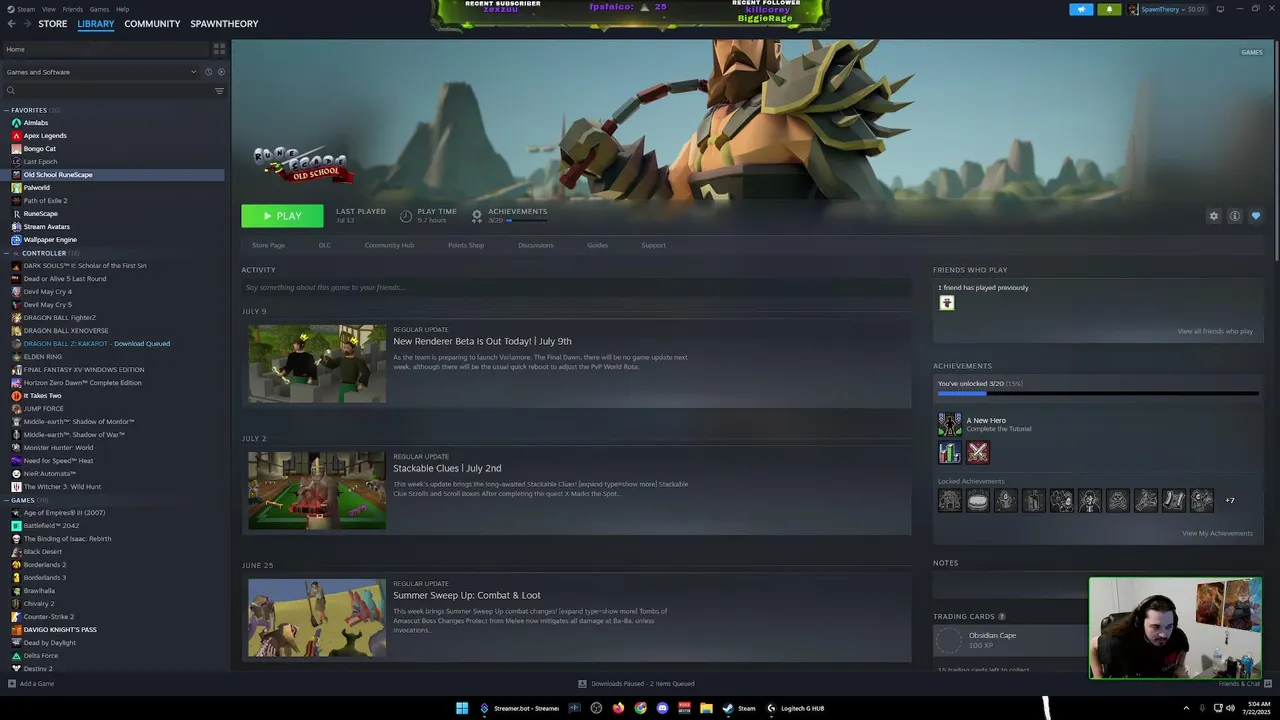Viewport: 1280px width, 720px height.
Task: Click the Steam announcements megaphone button
Action: pyautogui.click(x=1081, y=9)
